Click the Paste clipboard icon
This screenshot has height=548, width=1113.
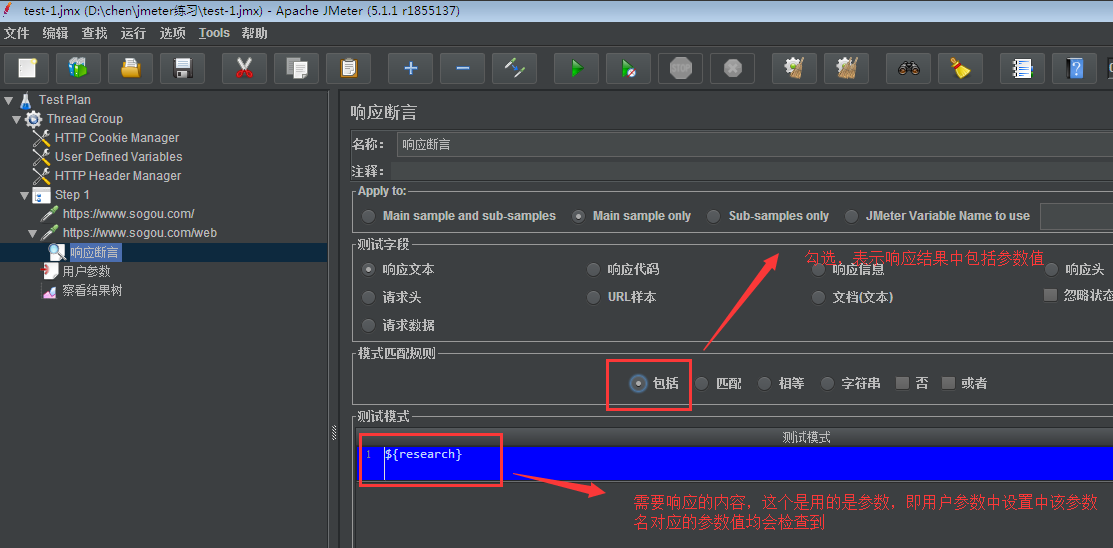(349, 68)
